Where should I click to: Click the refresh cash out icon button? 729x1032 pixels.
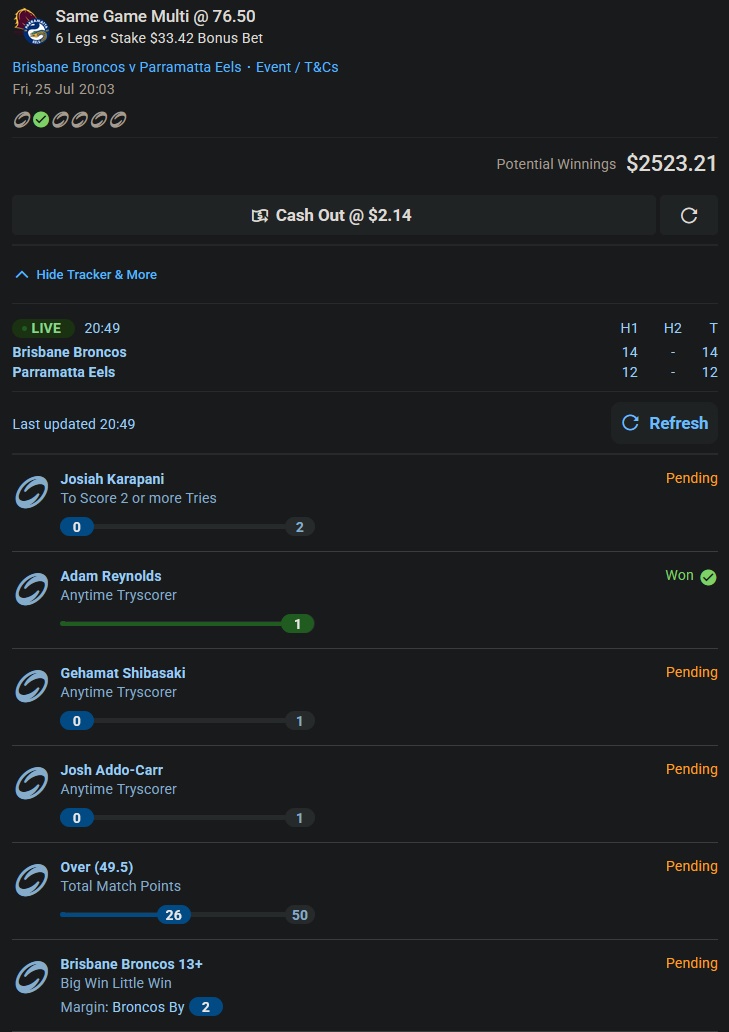[689, 215]
